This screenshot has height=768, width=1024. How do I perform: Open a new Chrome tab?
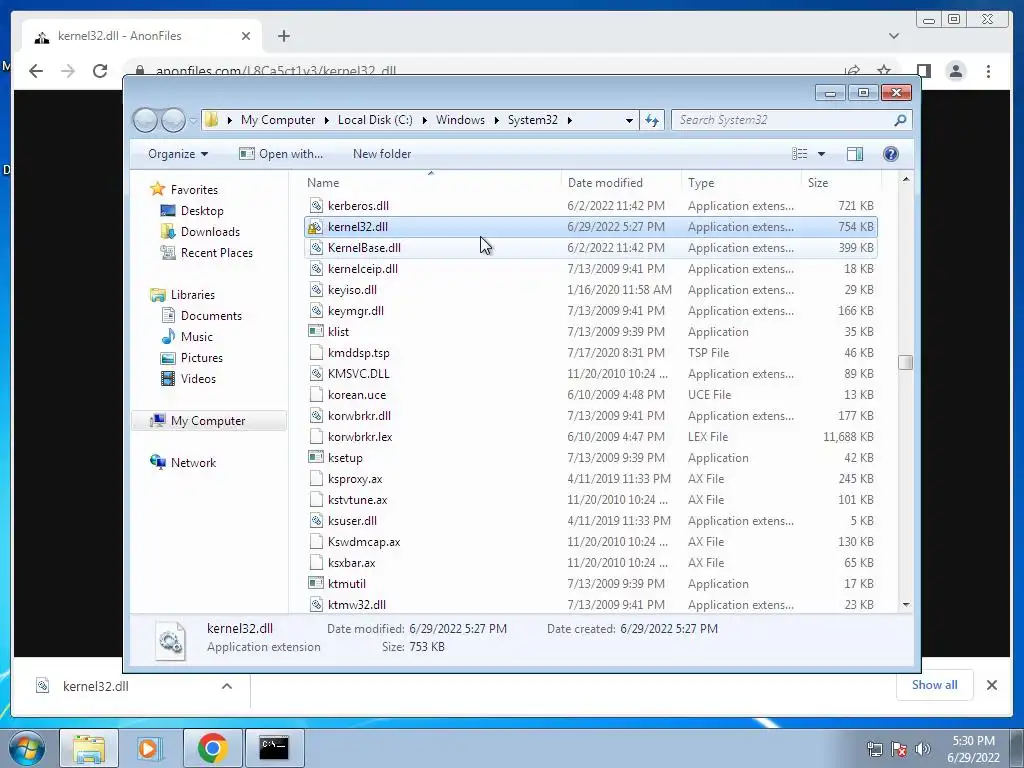(283, 36)
